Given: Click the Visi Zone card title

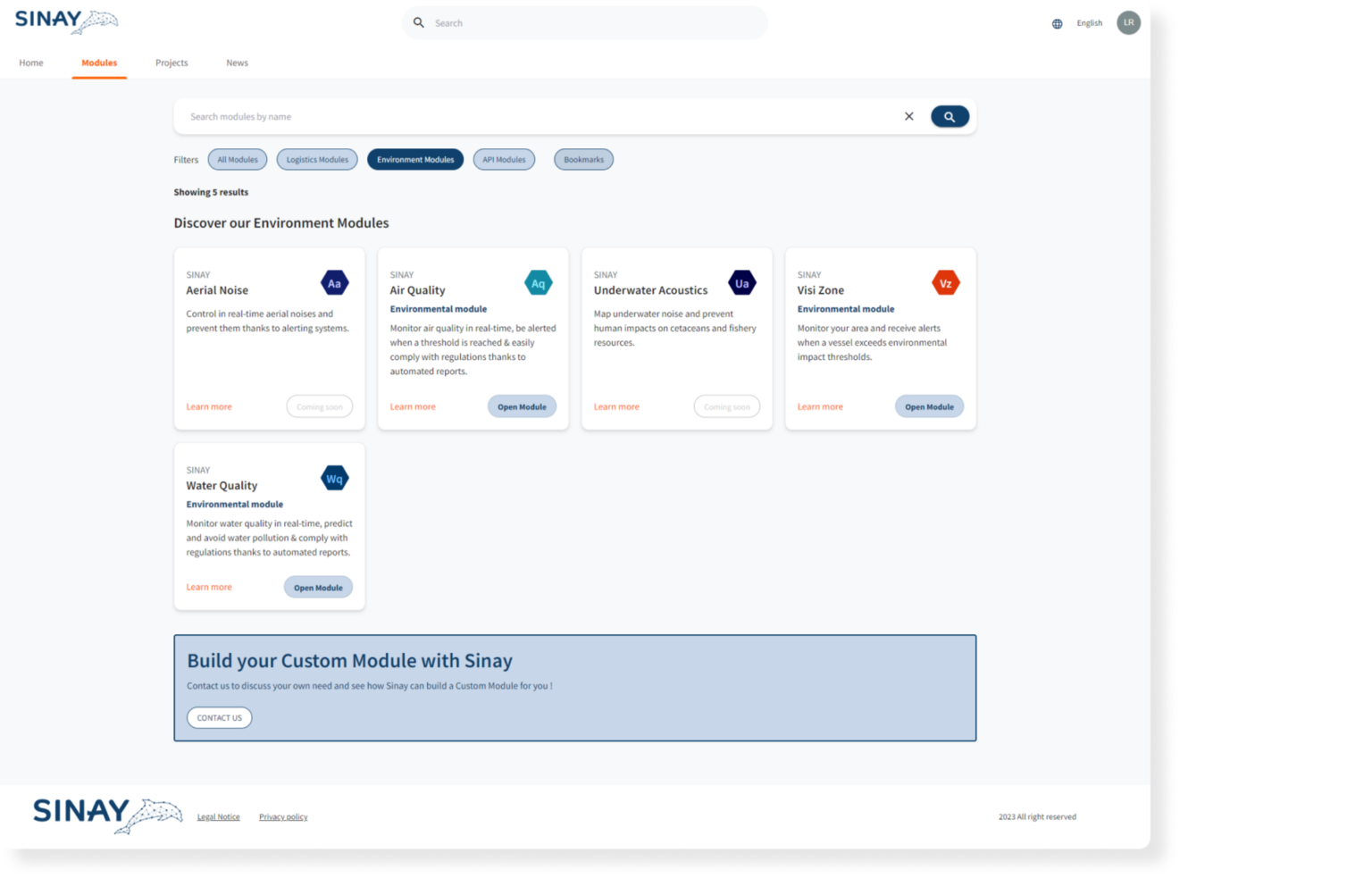Looking at the screenshot, I should click(821, 290).
